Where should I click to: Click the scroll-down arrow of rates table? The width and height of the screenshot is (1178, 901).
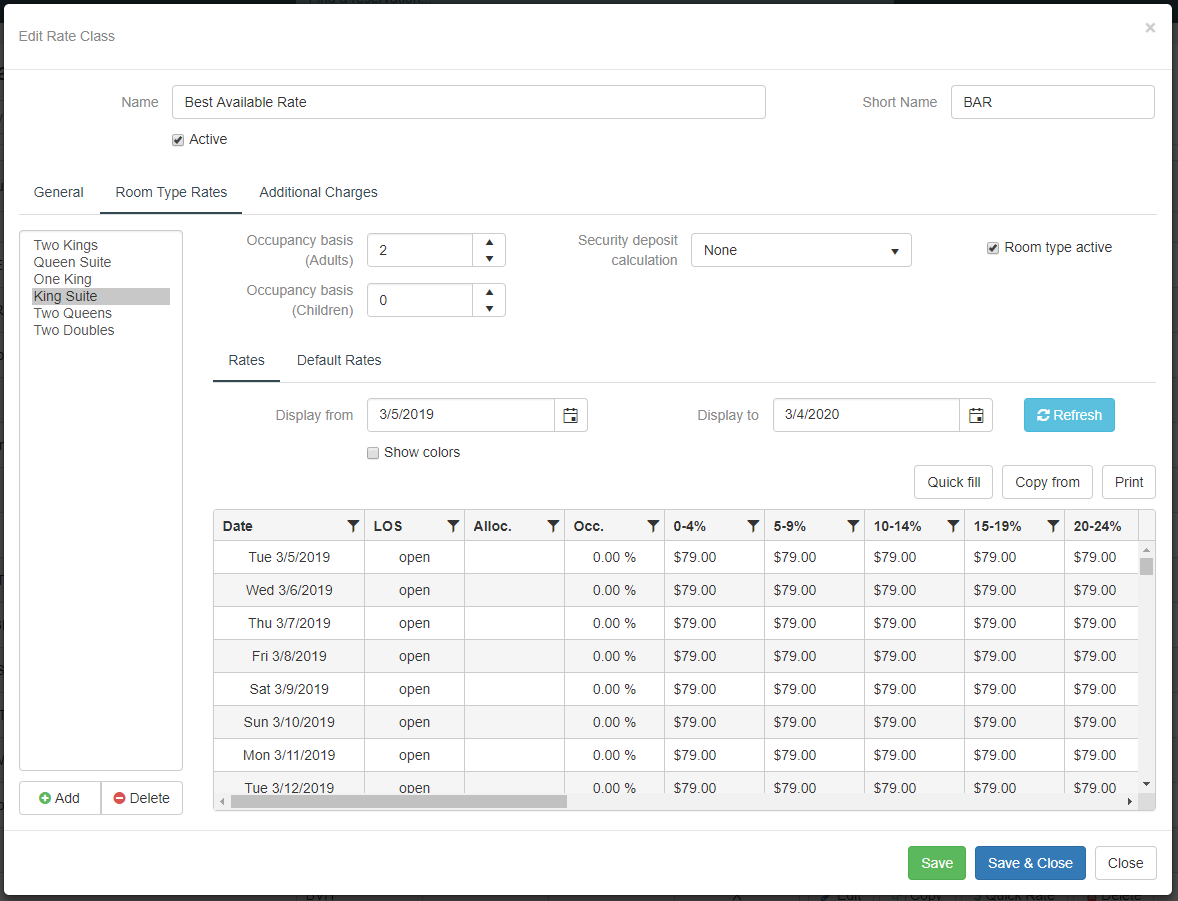click(1146, 784)
